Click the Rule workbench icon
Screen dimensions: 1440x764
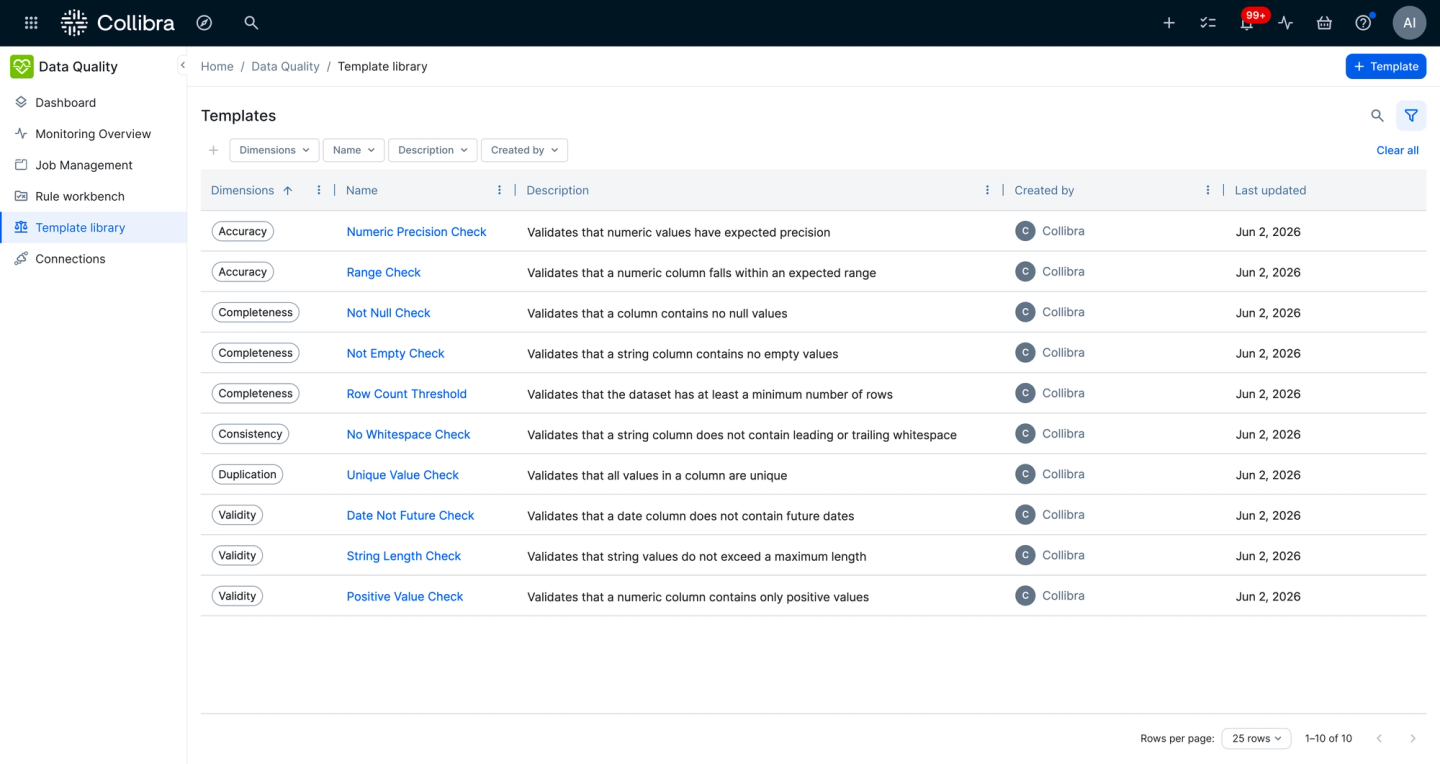pyautogui.click(x=21, y=196)
